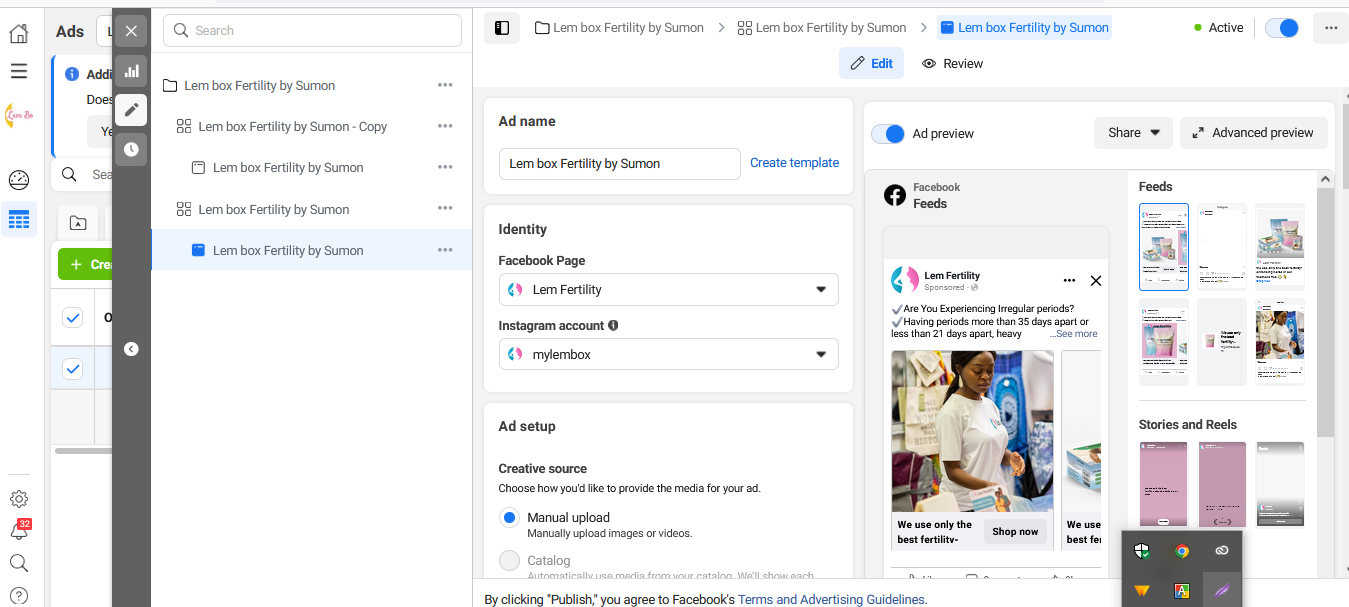Open options for campaign Lem box Fertility by Sumon
The width and height of the screenshot is (1349, 607).
point(445,85)
